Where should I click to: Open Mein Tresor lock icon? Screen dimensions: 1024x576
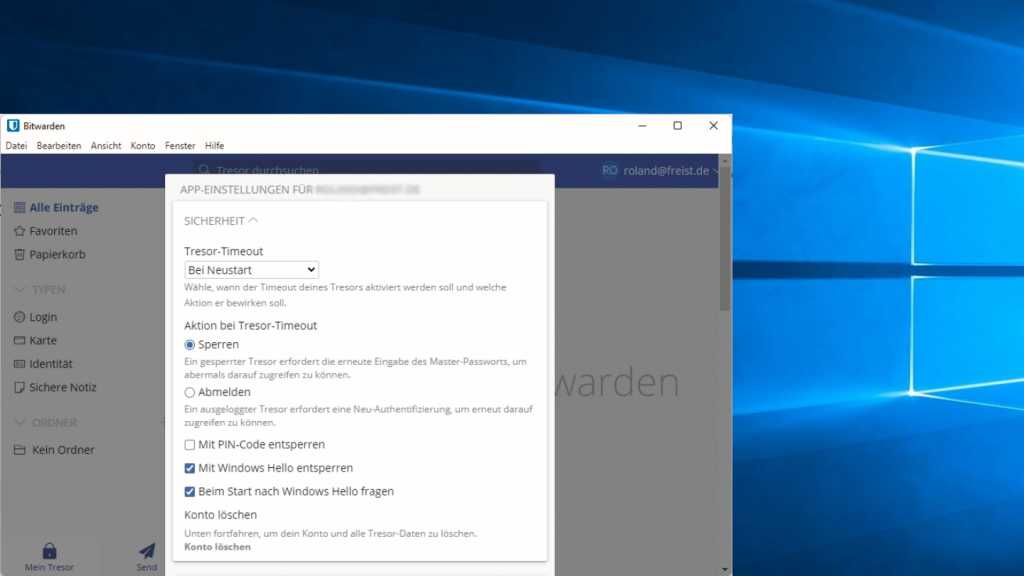click(50, 551)
